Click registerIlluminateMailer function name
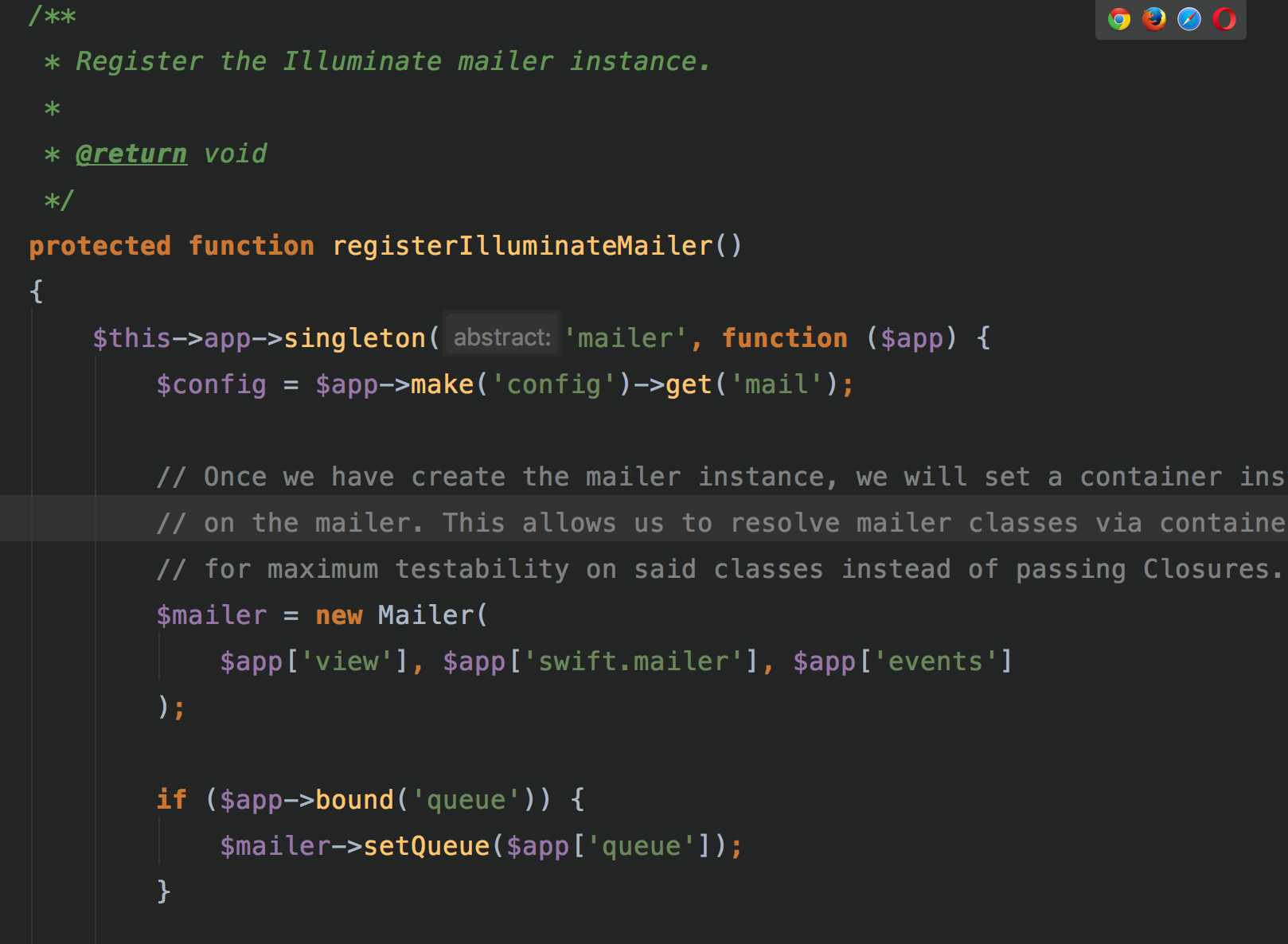 click(x=521, y=246)
